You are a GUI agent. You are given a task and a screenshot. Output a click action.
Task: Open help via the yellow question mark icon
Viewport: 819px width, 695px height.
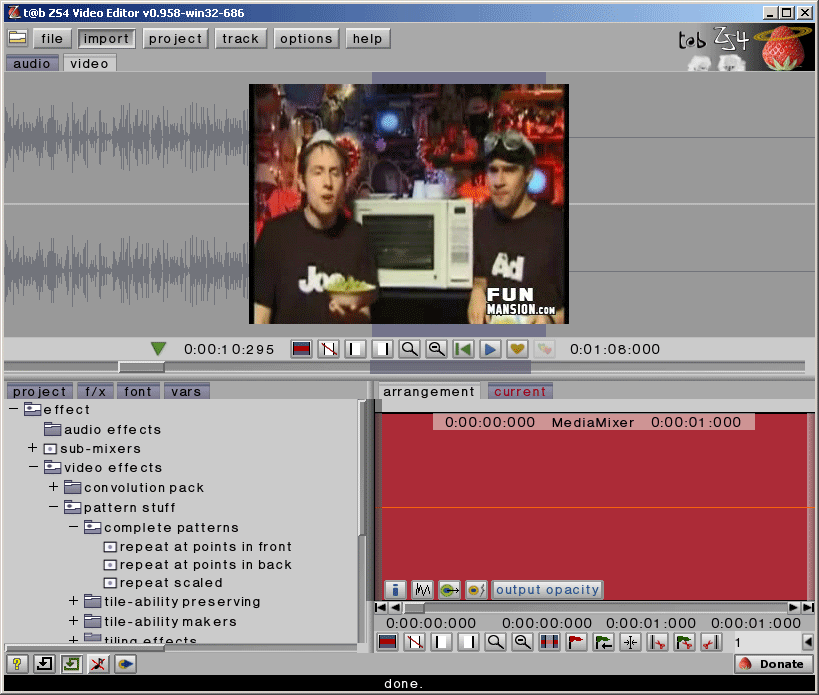point(16,664)
